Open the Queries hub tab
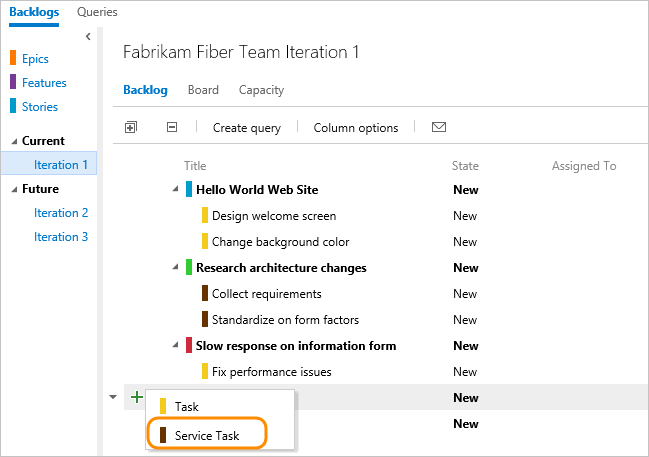 [97, 12]
